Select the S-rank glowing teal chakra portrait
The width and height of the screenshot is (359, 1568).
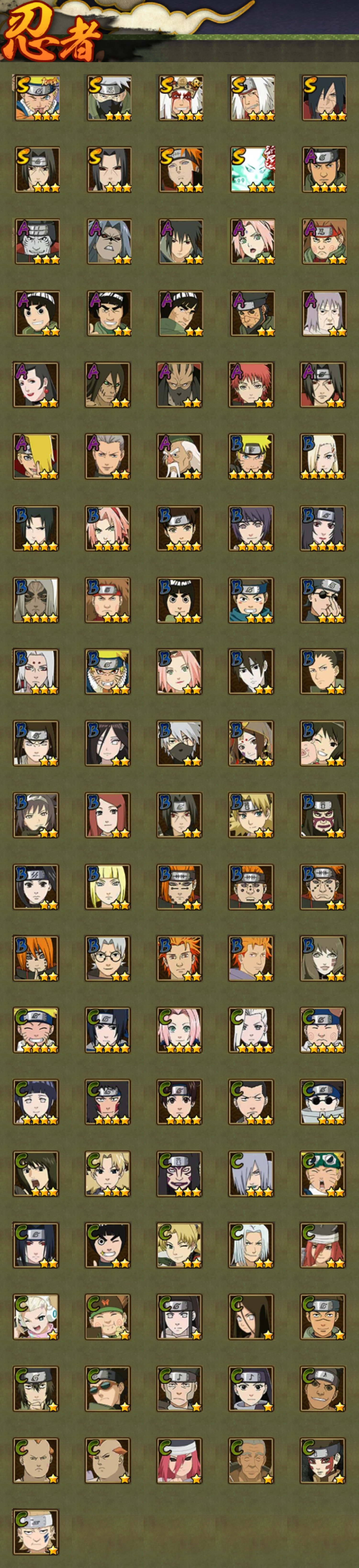pos(251,170)
